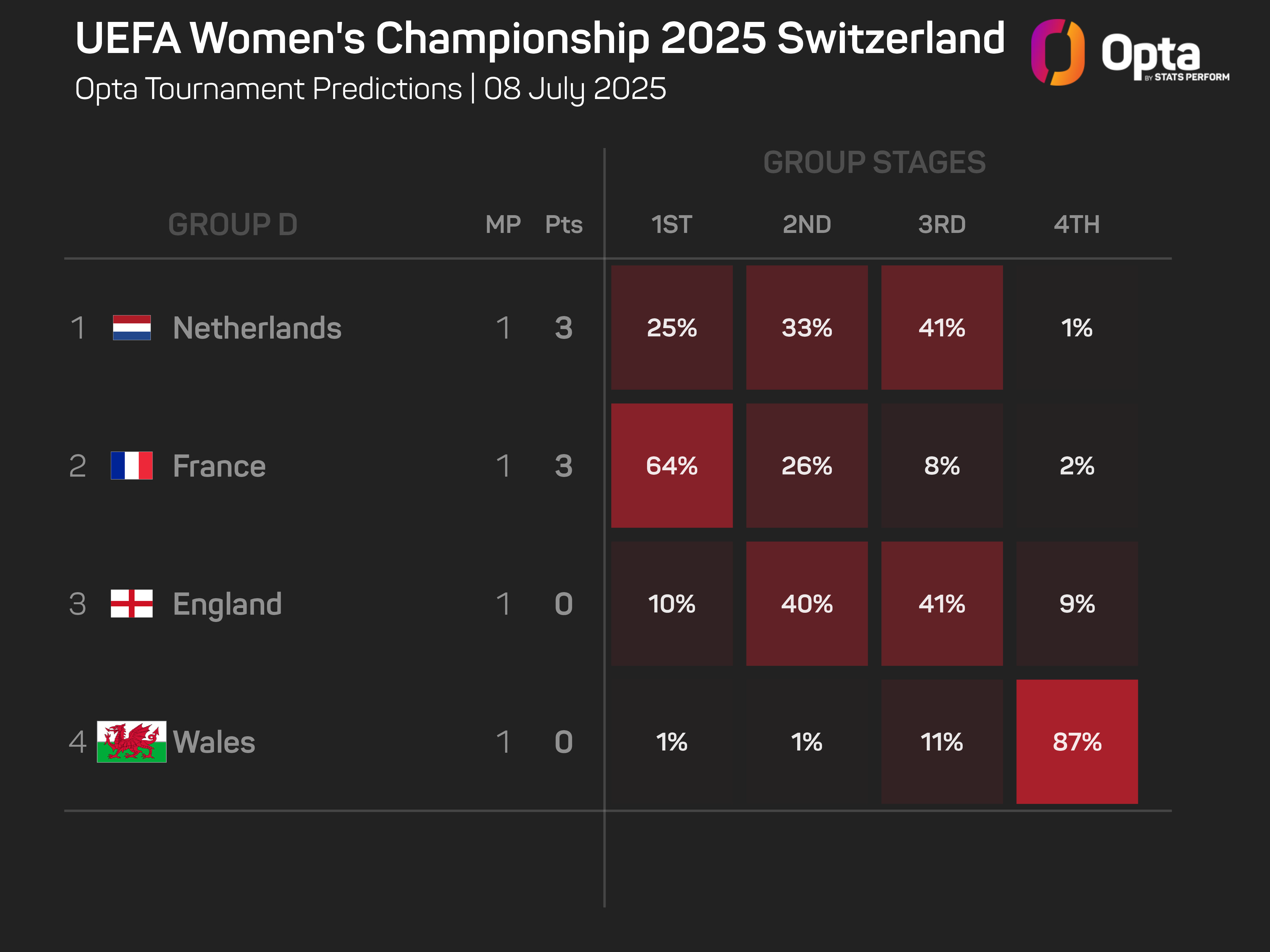Image resolution: width=1270 pixels, height=952 pixels.
Task: Click the Wales team name
Action: pyautogui.click(x=214, y=741)
